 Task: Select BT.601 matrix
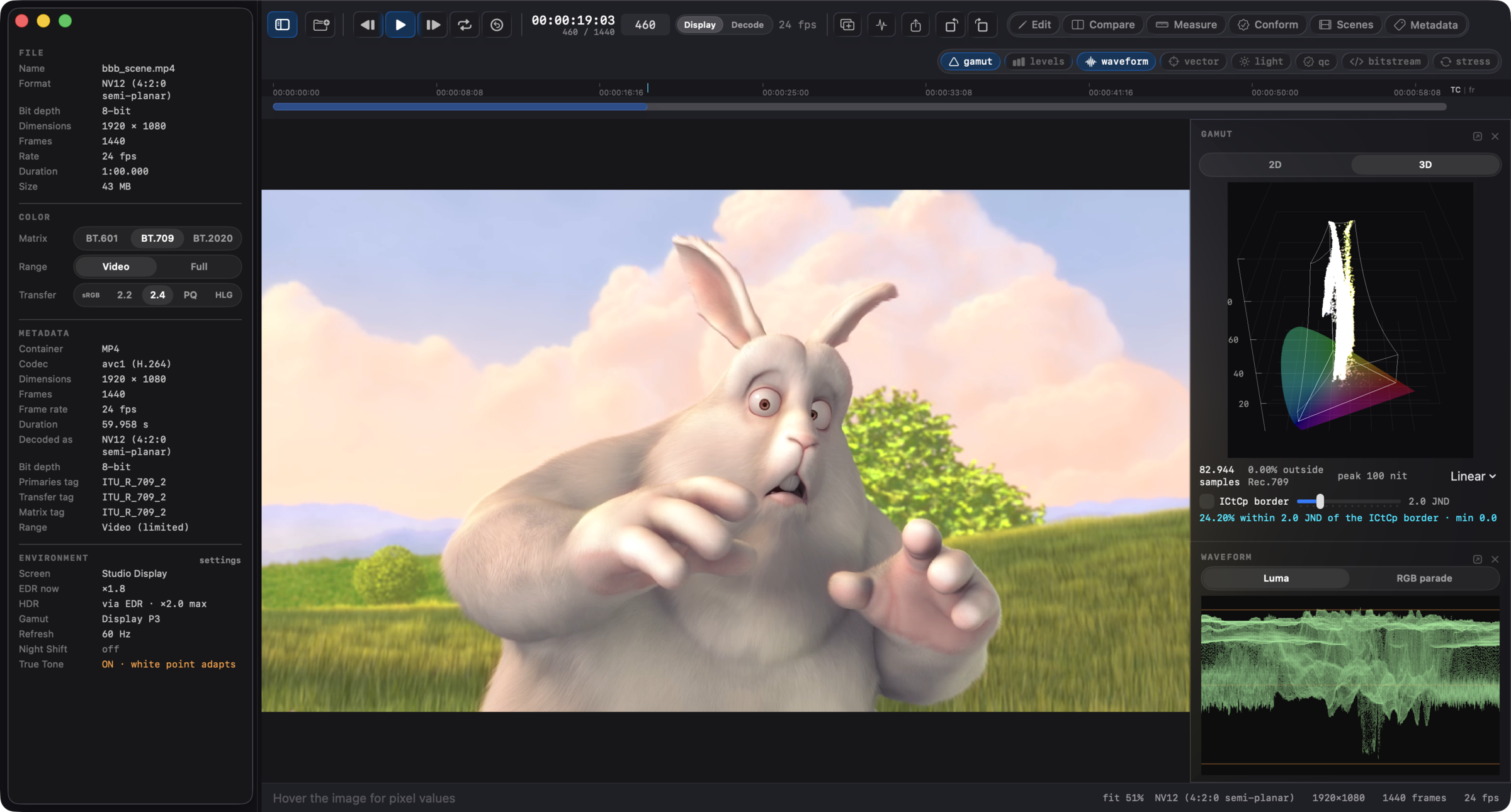click(x=102, y=238)
